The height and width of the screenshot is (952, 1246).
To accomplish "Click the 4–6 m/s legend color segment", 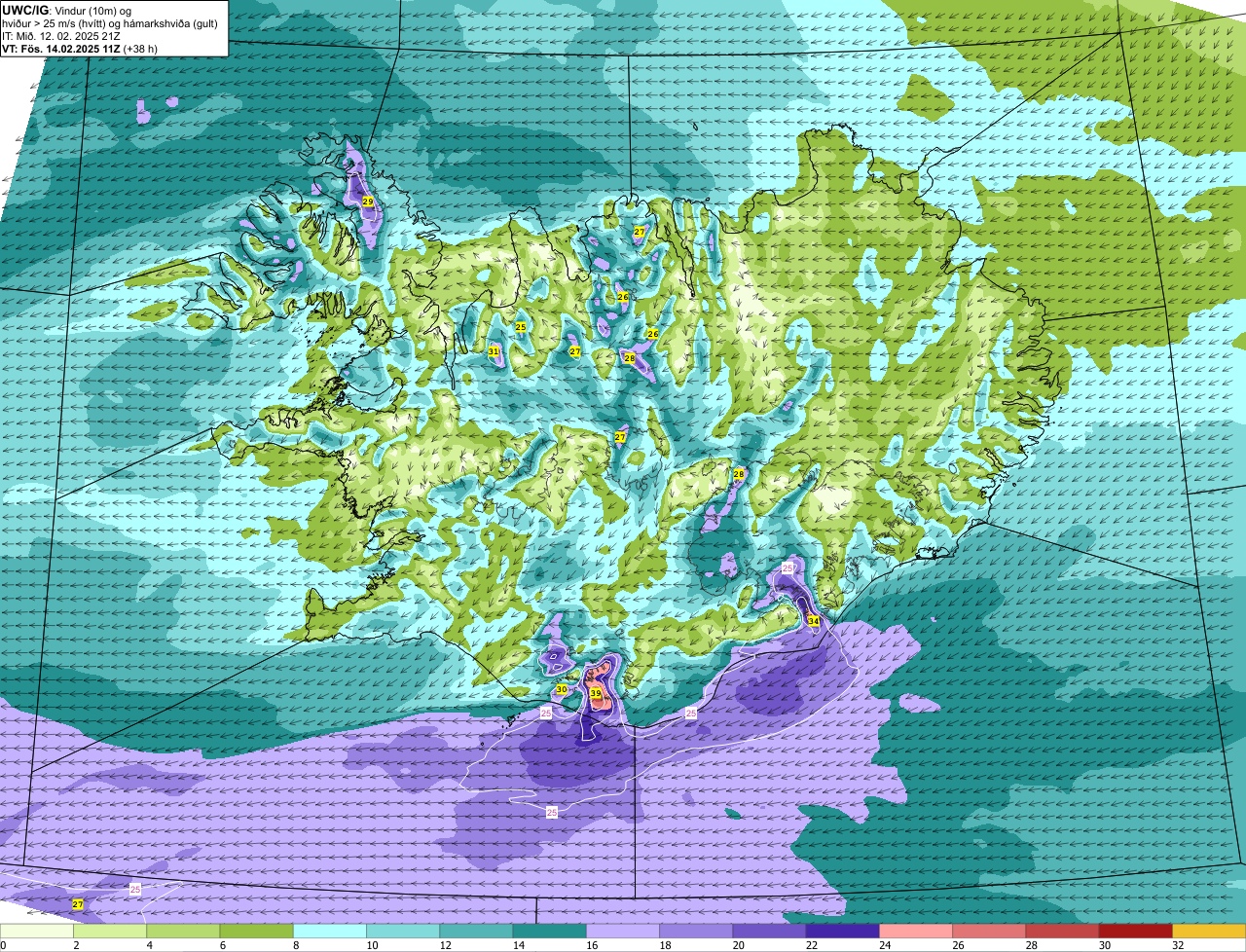I will (183, 932).
